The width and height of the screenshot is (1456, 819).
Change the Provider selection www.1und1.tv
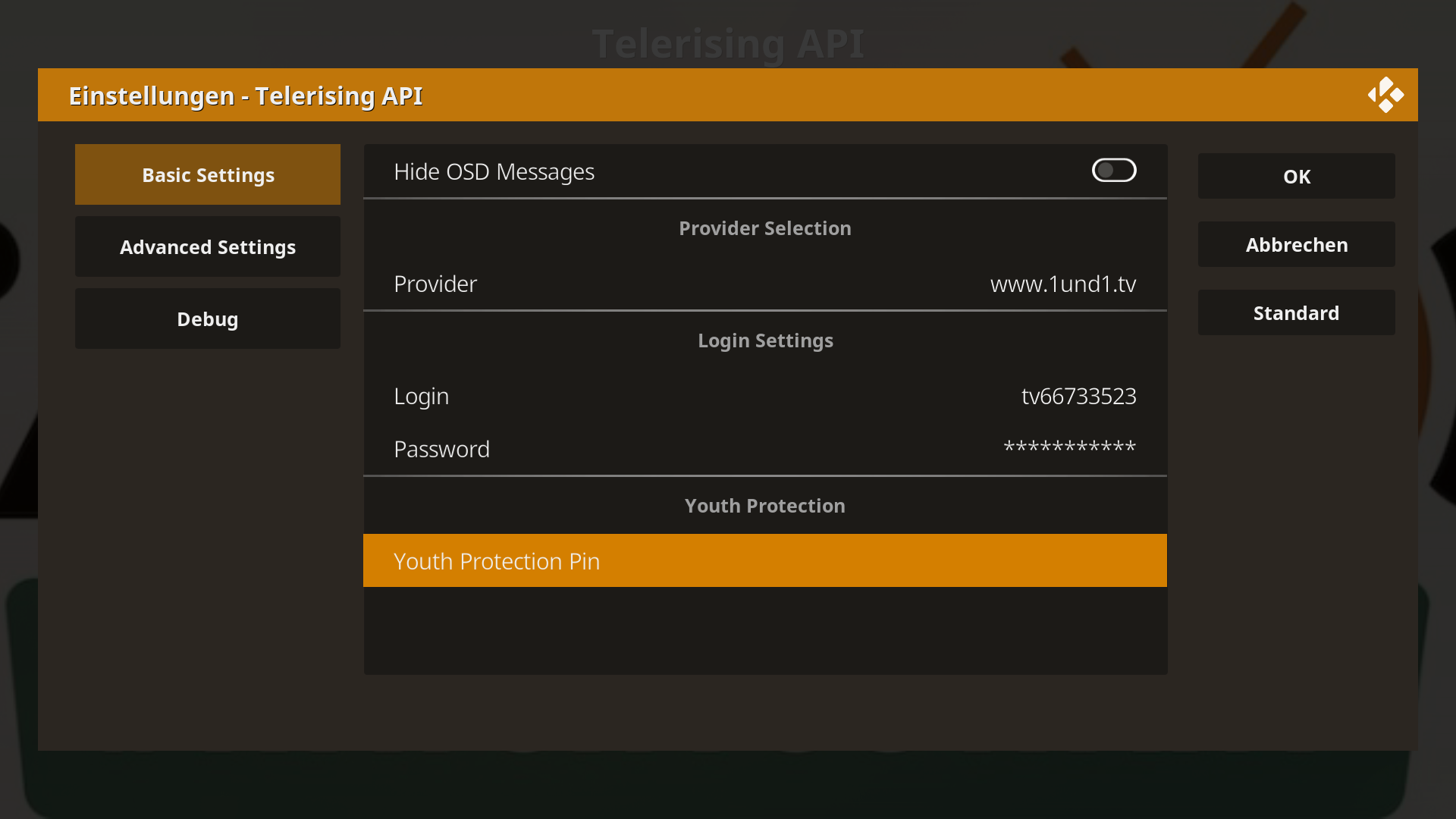[x=765, y=284]
